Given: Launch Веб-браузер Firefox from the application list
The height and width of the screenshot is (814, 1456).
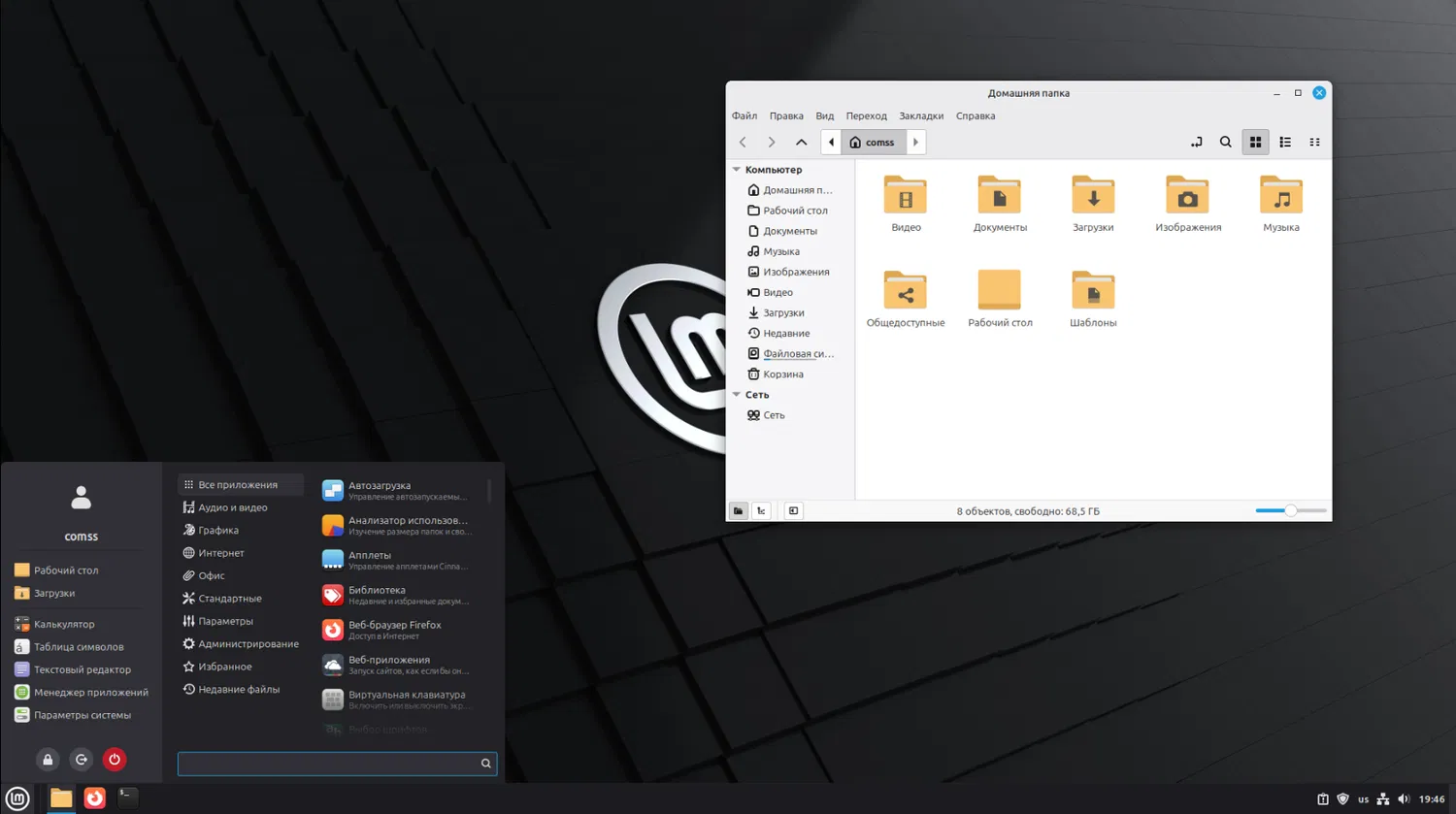Looking at the screenshot, I should coord(400,631).
